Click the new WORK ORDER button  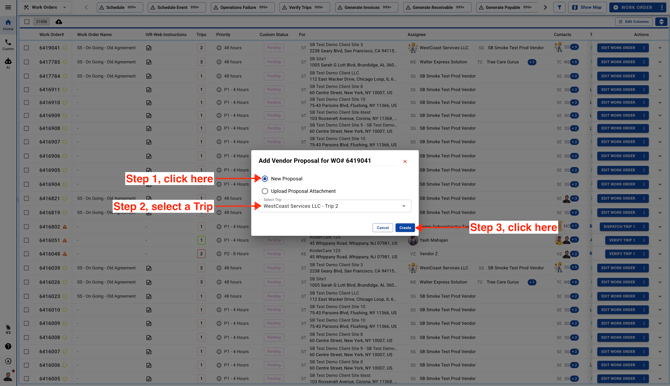click(633, 7)
